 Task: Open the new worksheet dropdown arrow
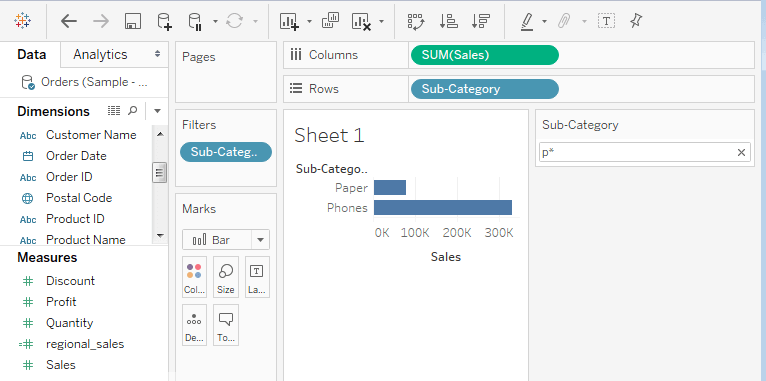[309, 21]
